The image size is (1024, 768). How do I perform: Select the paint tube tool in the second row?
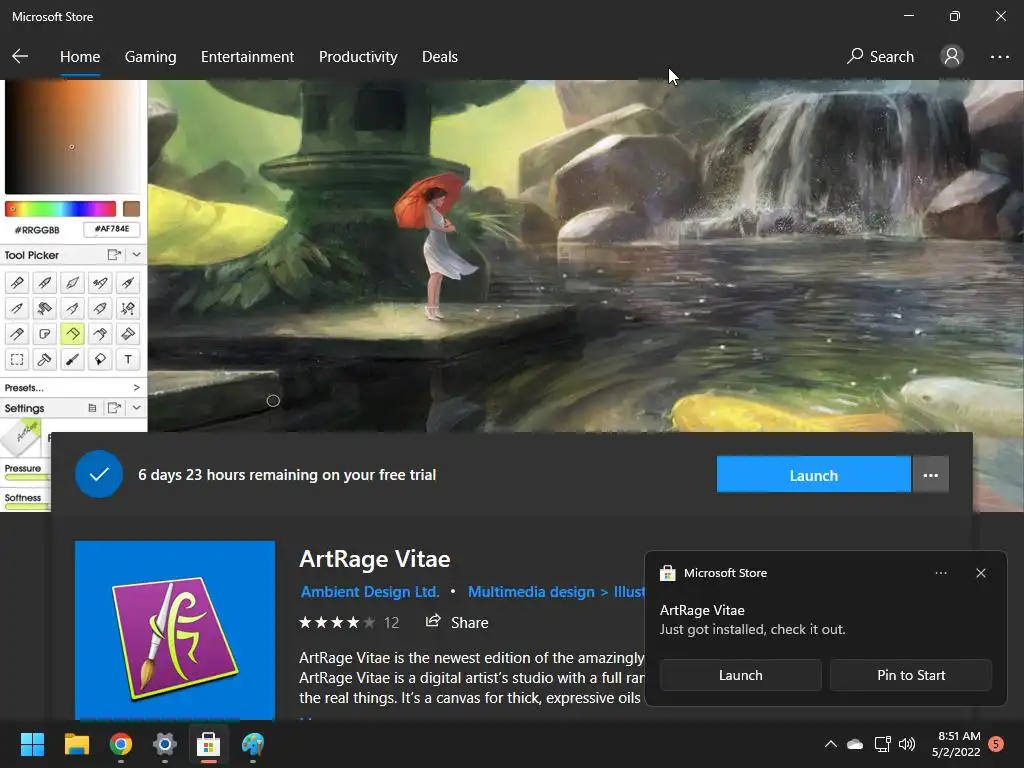click(100, 308)
